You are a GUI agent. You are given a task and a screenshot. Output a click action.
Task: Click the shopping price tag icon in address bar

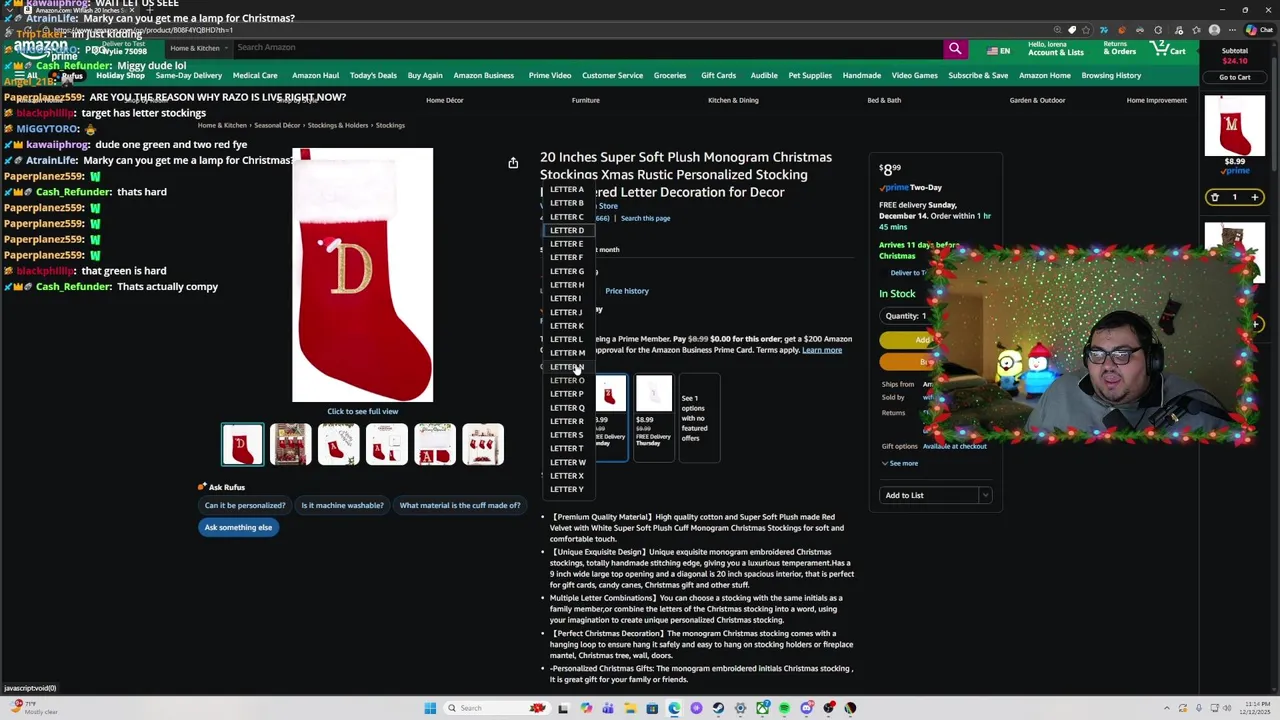[x=1072, y=30]
